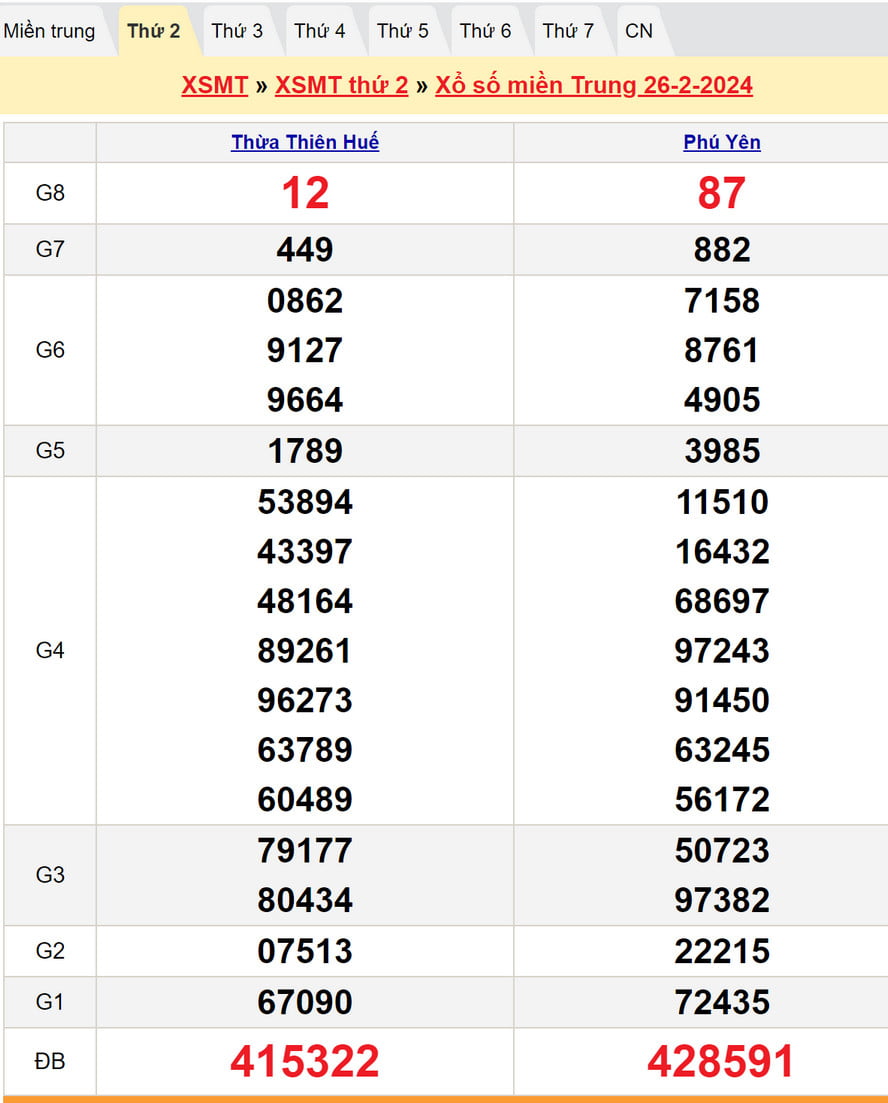Select special prize number 428591

(x=721, y=1061)
